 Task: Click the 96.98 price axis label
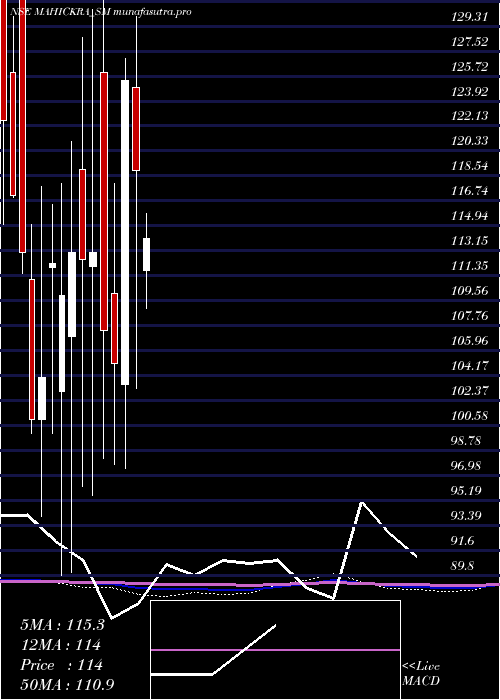point(466,466)
